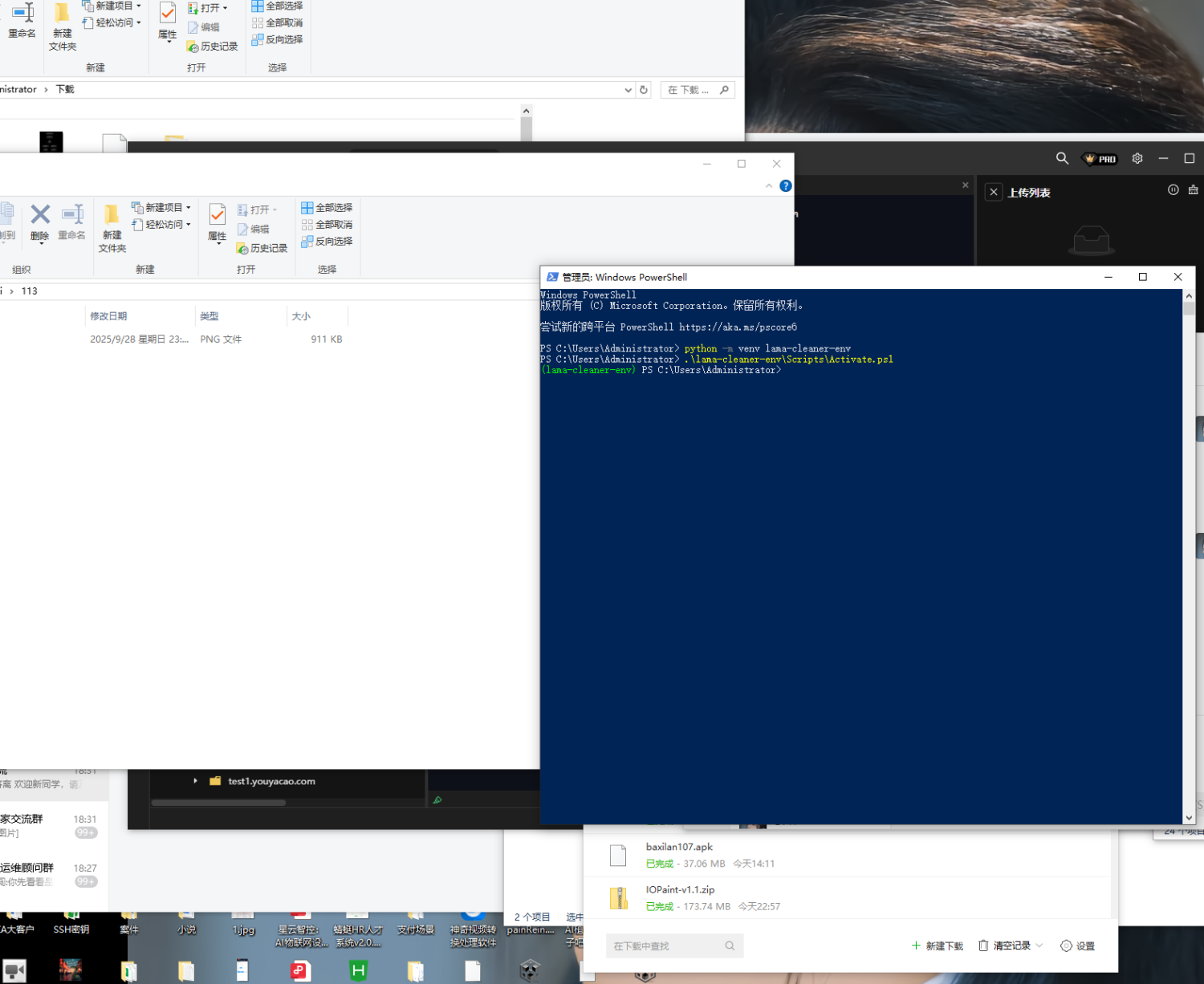The image size is (1204, 984).
Task: Select 反向选择 to invert the file selection
Action: coord(327,242)
